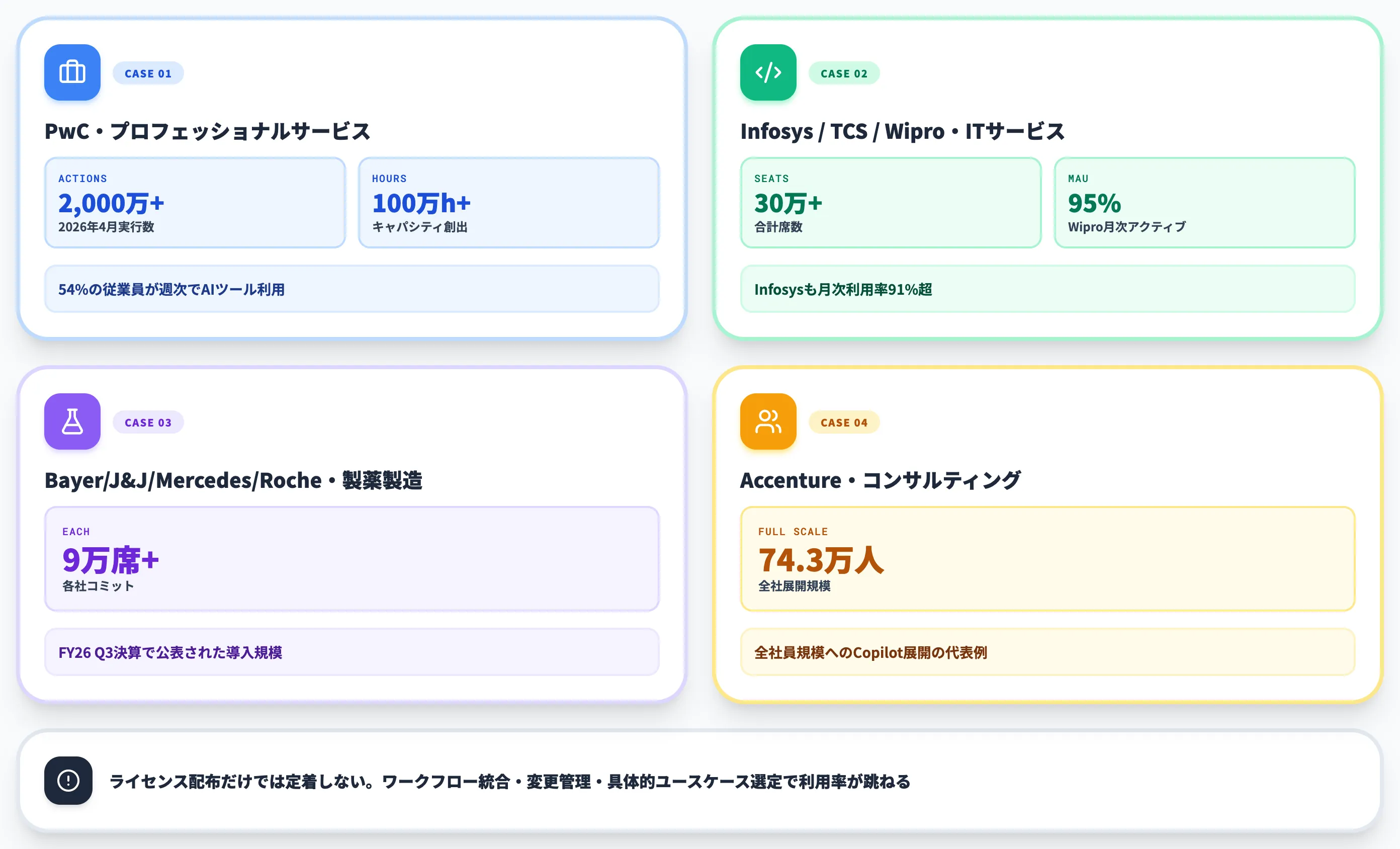The image size is (1400, 849).
Task: Click the 合計席数 caption
Action: [778, 227]
